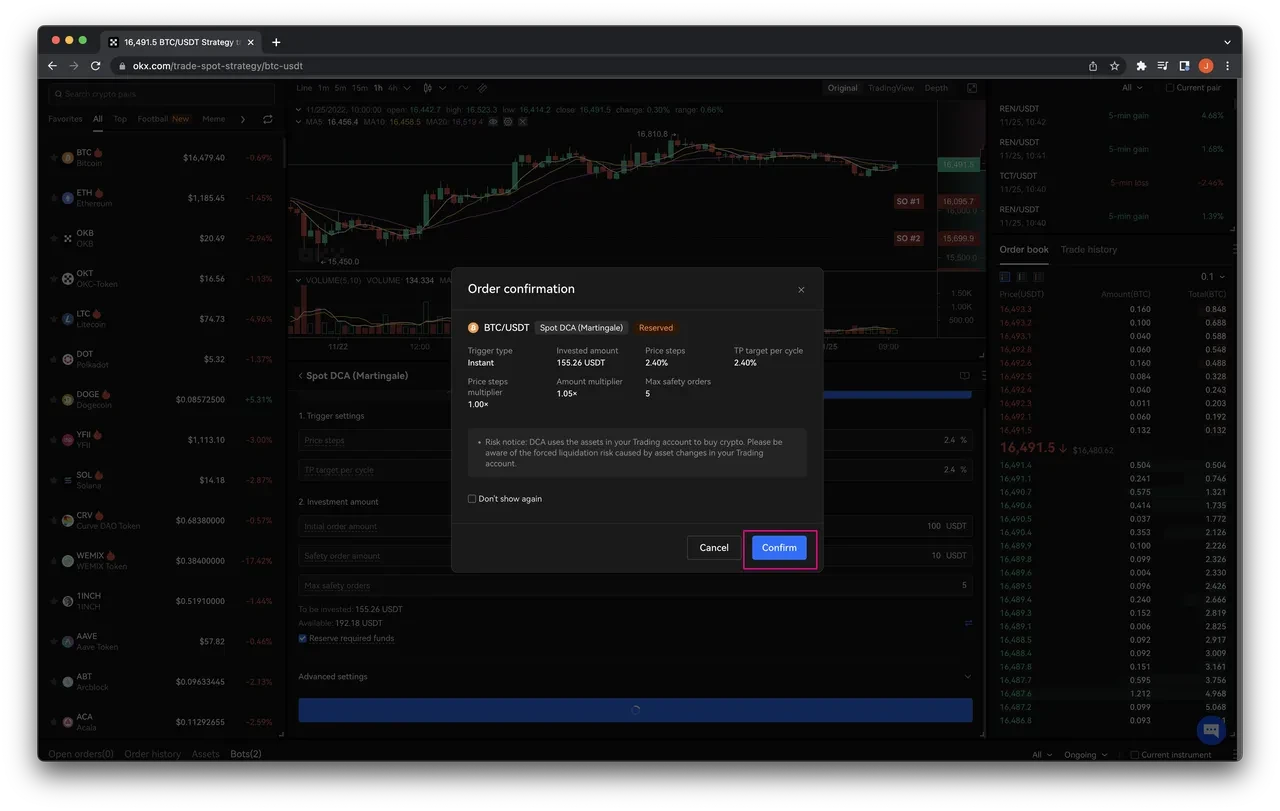Open the Bots(2) tab
This screenshot has width=1280, height=811.
pyautogui.click(x=246, y=754)
